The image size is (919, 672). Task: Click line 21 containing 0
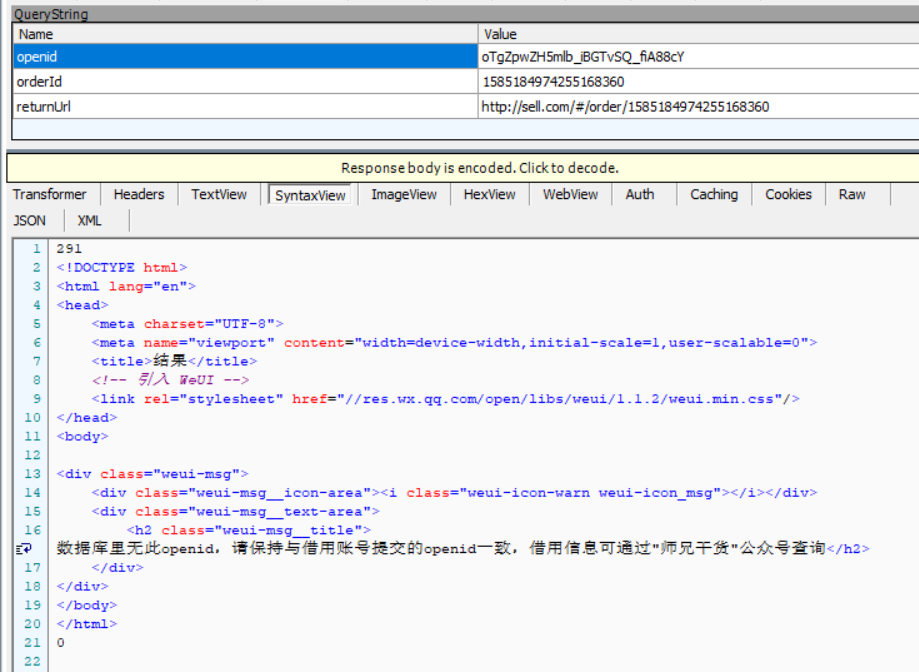coord(60,643)
